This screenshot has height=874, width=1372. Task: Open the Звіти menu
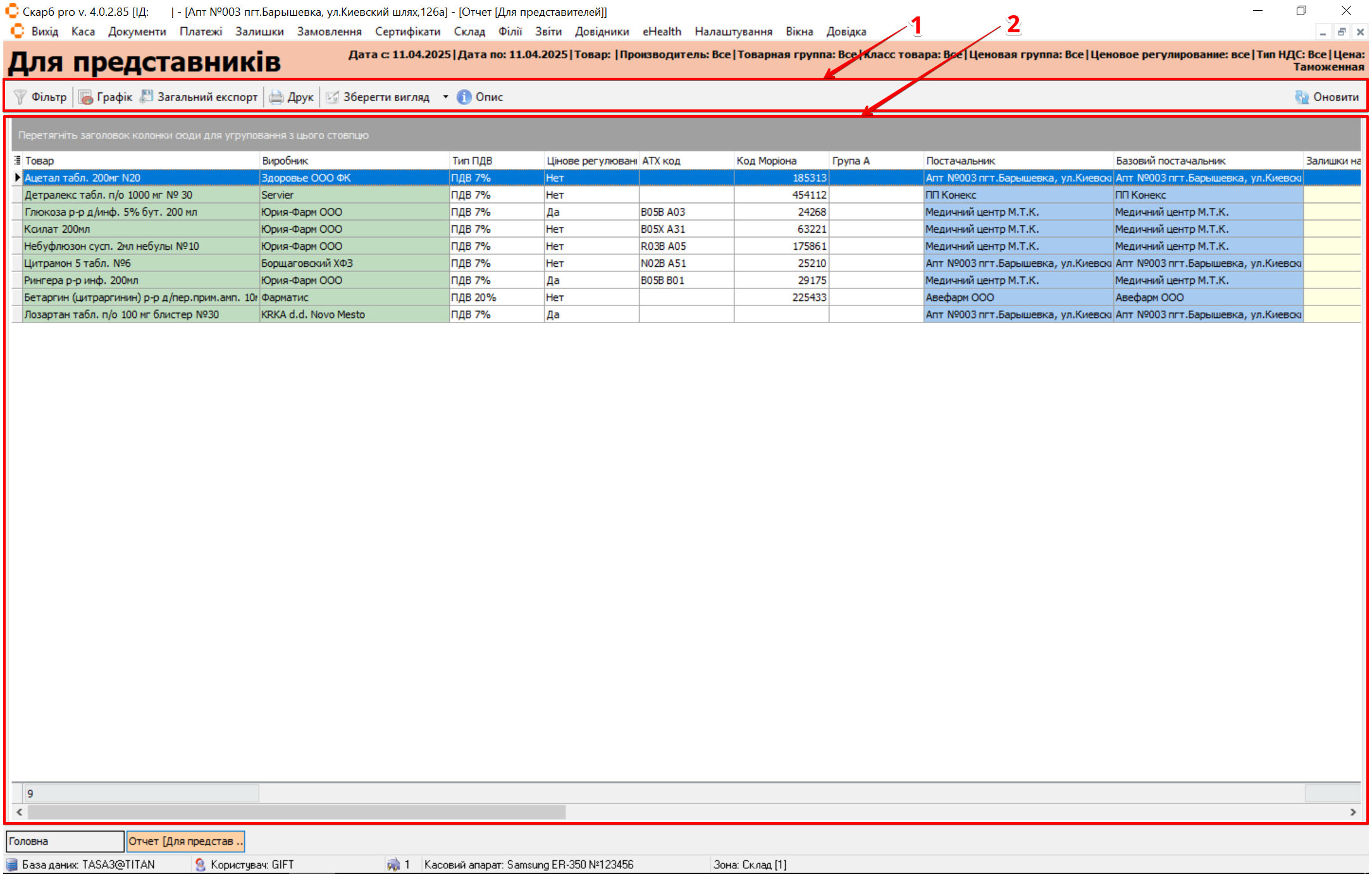pos(548,32)
